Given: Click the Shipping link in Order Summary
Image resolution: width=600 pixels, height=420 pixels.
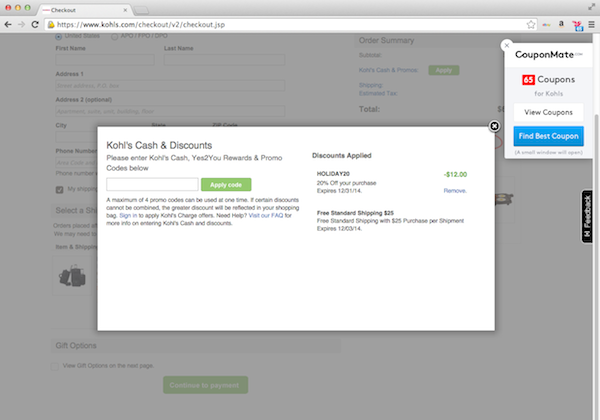Looking at the screenshot, I should [371, 85].
